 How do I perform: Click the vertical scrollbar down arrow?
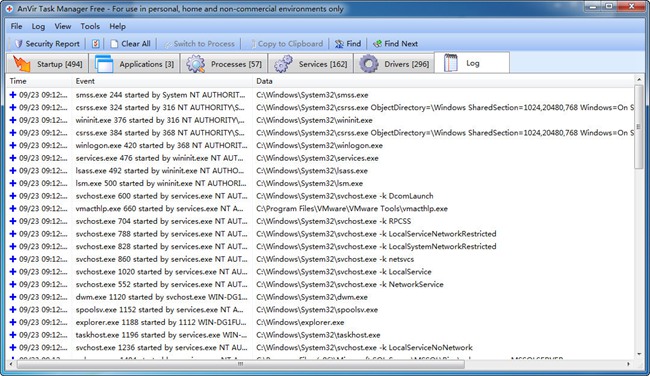[639, 355]
